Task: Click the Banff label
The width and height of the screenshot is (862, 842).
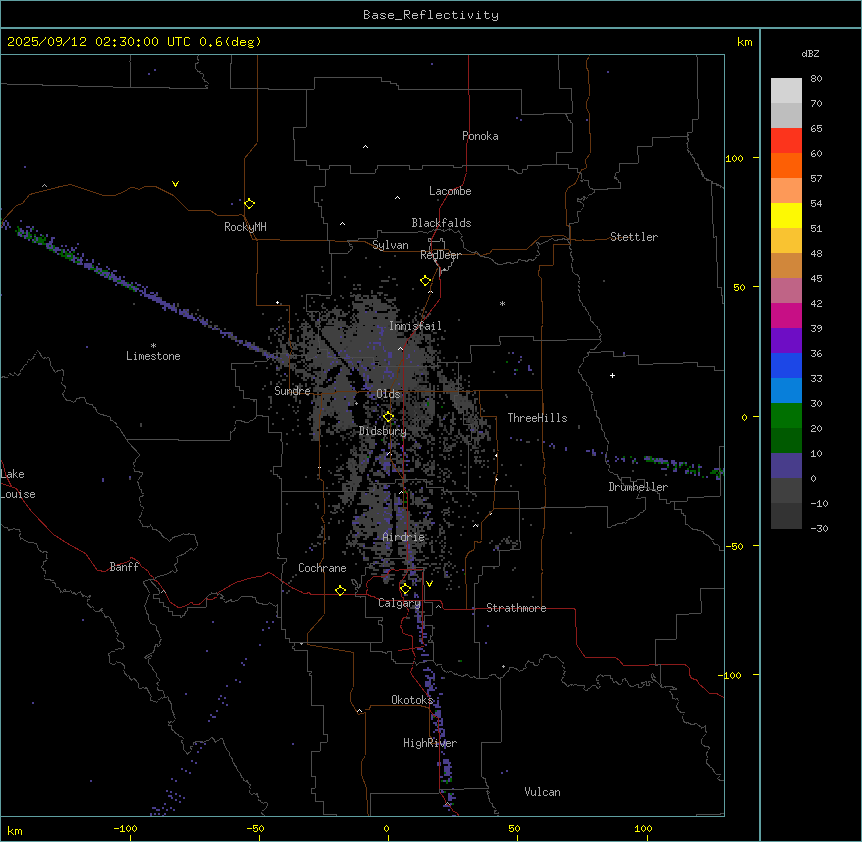Action: [x=124, y=567]
